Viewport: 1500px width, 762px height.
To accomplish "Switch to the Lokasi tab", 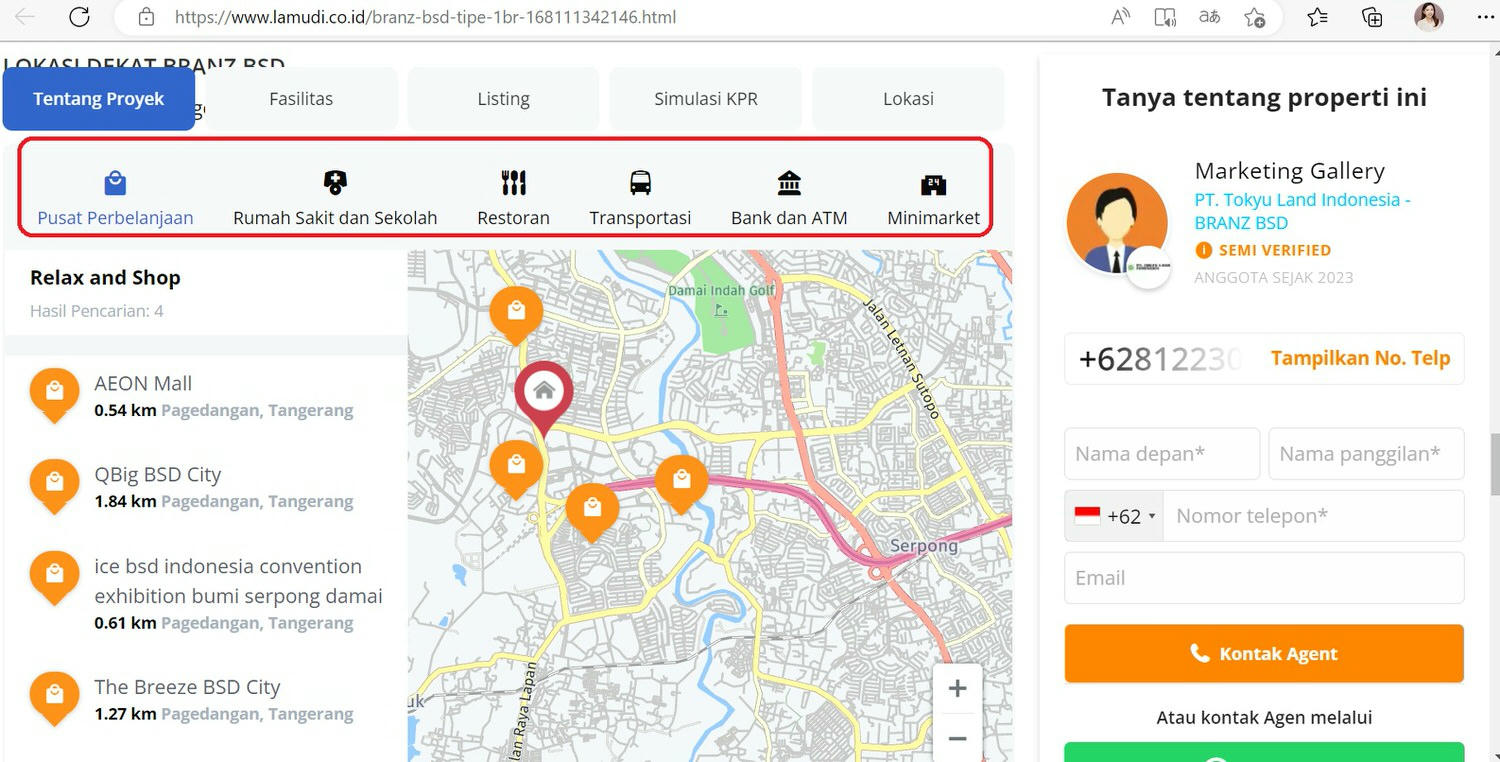I will [908, 99].
